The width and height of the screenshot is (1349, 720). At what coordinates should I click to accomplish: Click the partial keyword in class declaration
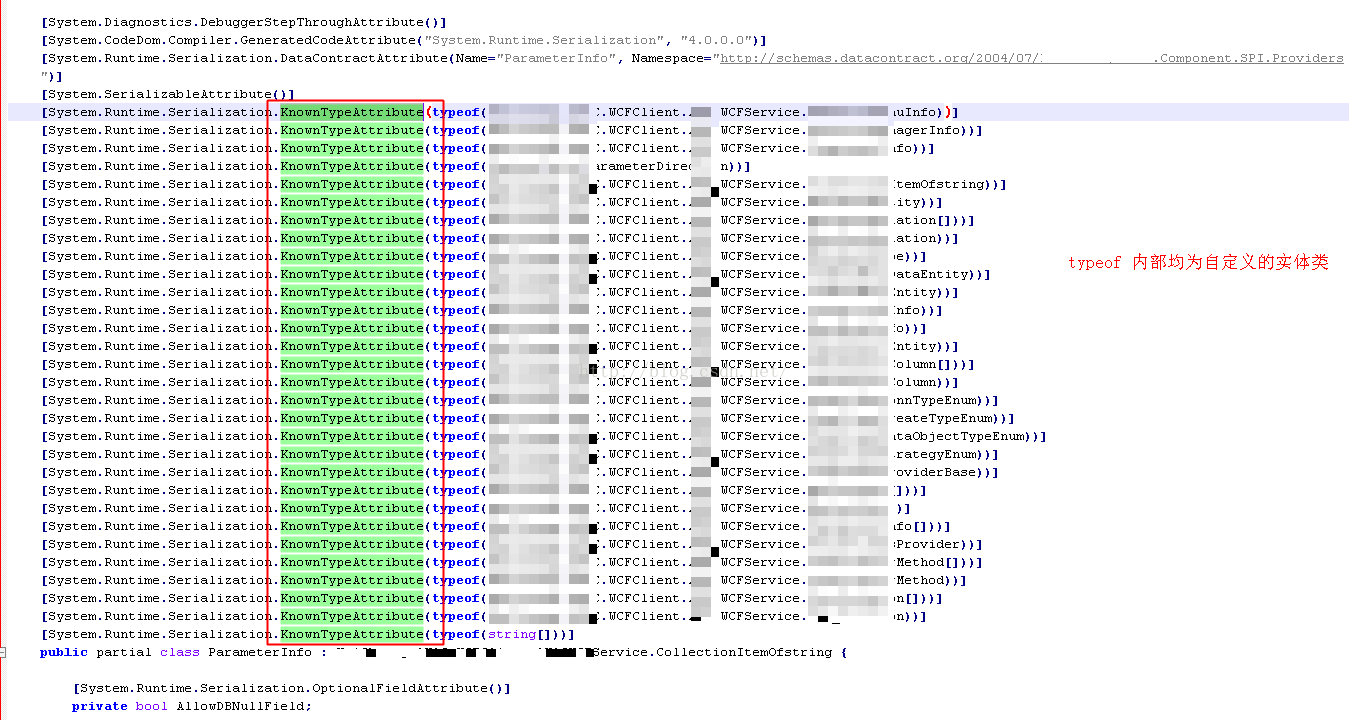(124, 652)
